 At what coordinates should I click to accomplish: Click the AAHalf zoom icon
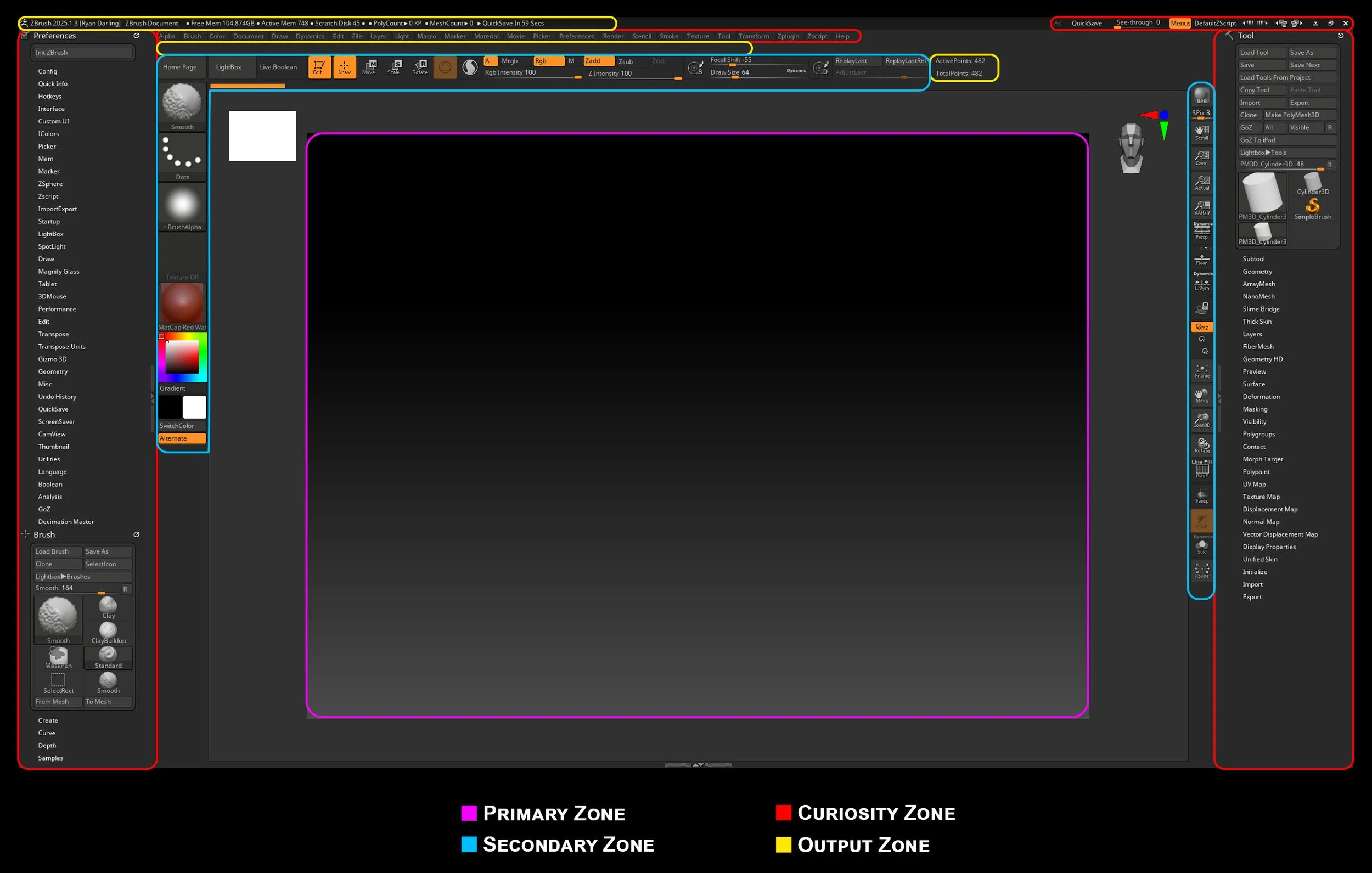[1202, 207]
